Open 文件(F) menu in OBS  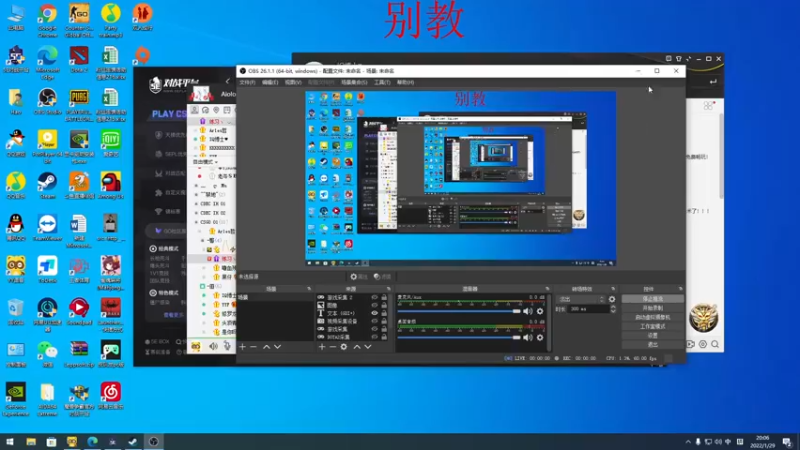point(247,83)
